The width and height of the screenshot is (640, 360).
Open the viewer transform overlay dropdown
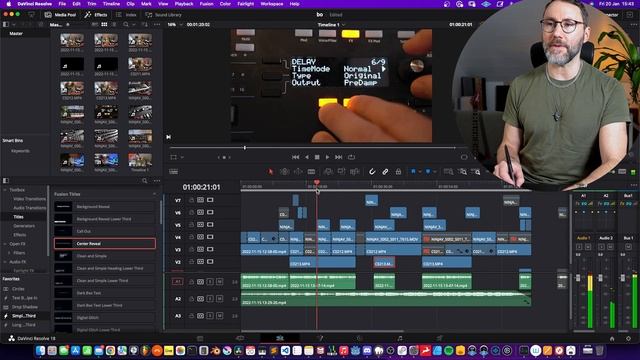click(182, 157)
